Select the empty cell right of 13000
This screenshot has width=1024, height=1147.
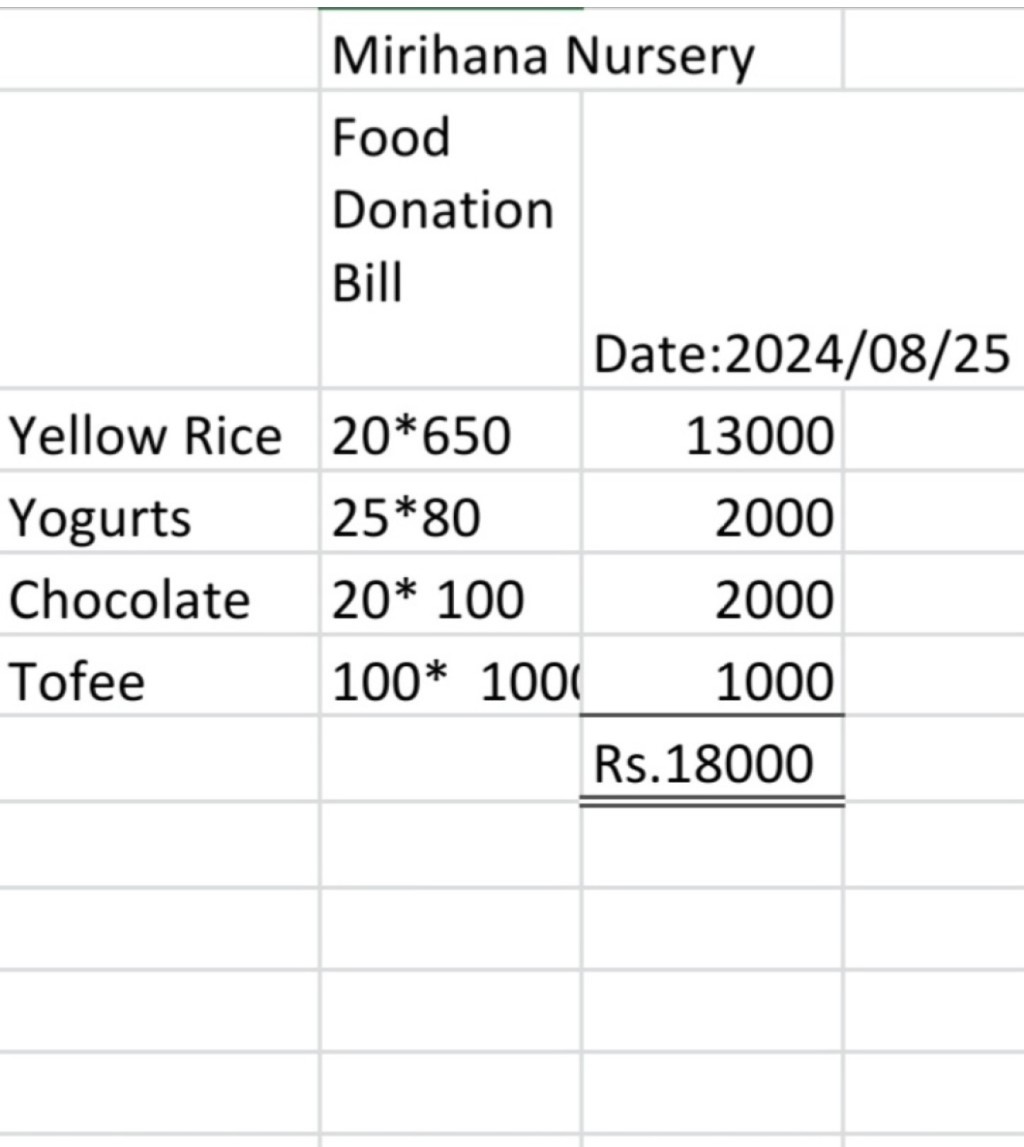coord(934,429)
